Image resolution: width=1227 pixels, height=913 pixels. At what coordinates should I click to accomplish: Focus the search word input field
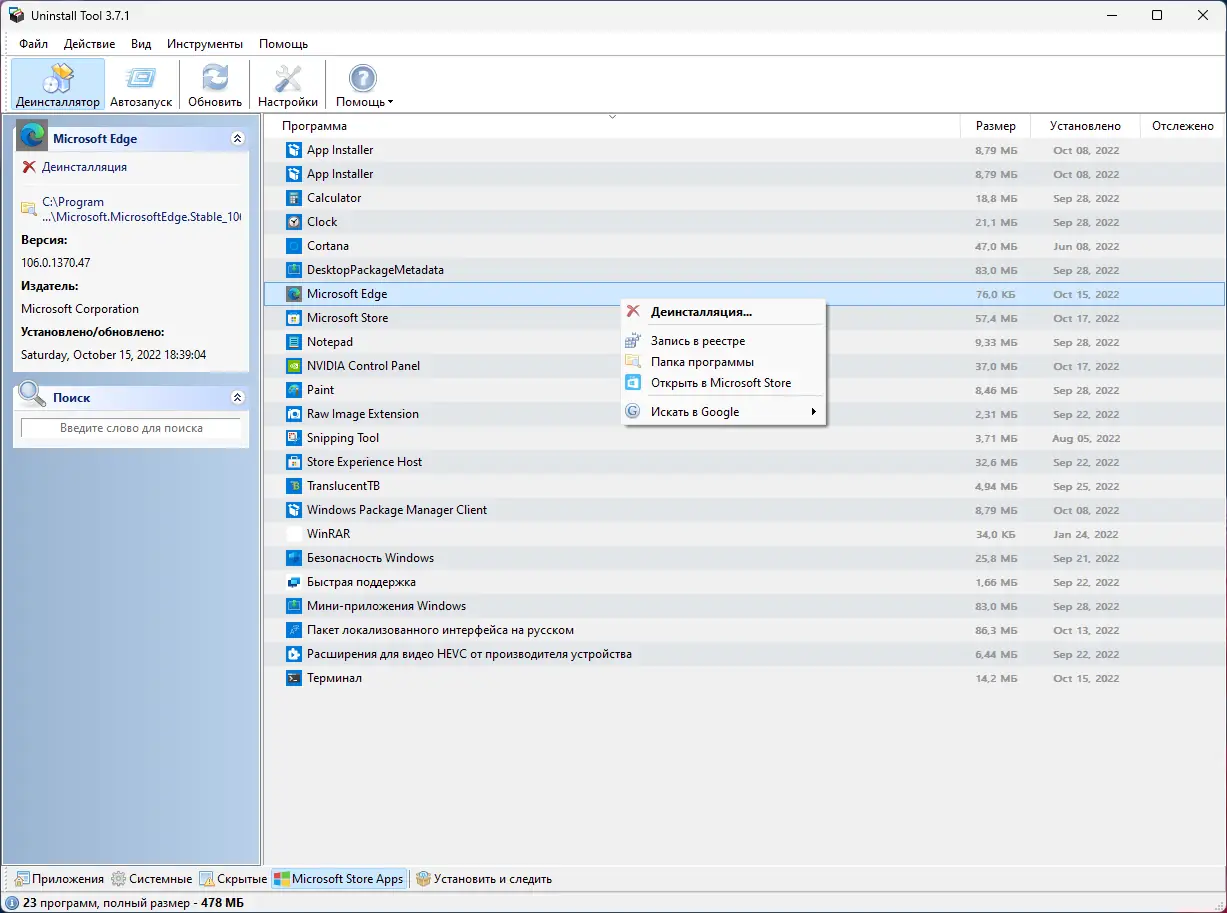tap(131, 428)
